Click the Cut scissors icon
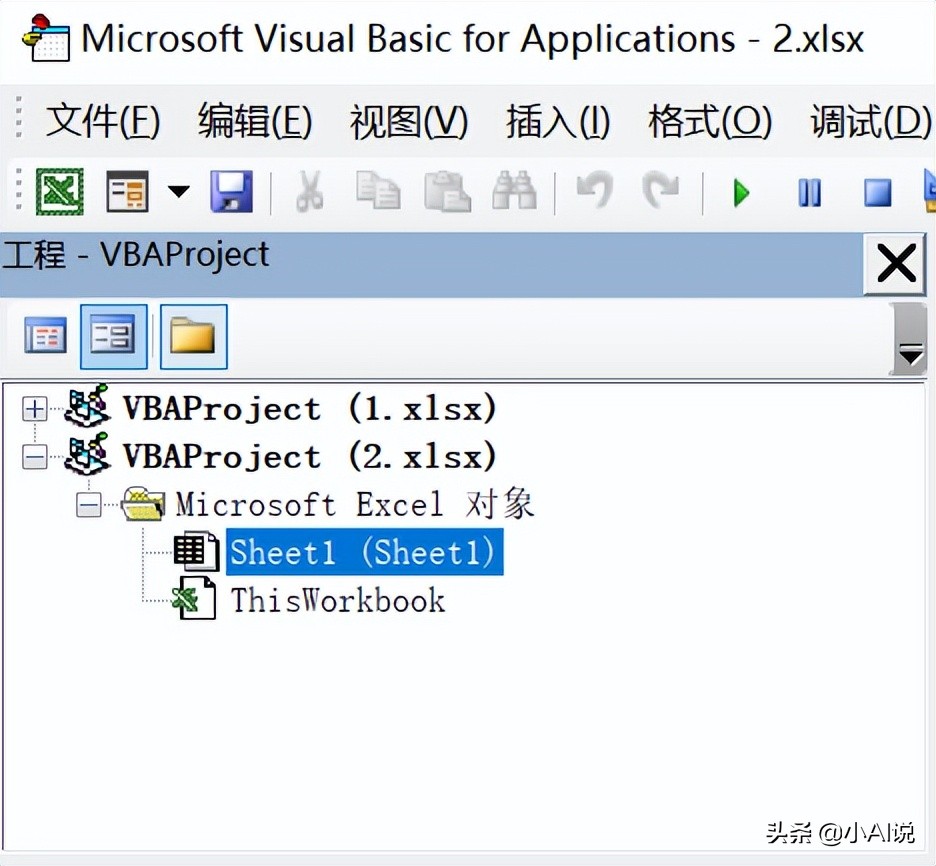The image size is (936, 866). click(x=310, y=191)
